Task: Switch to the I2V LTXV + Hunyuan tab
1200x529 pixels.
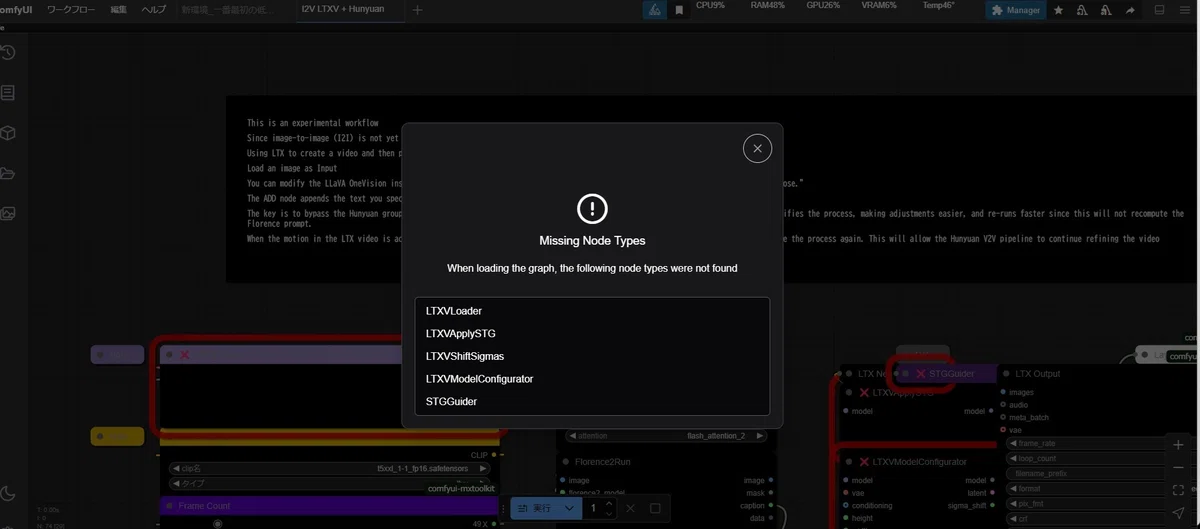Action: point(343,9)
